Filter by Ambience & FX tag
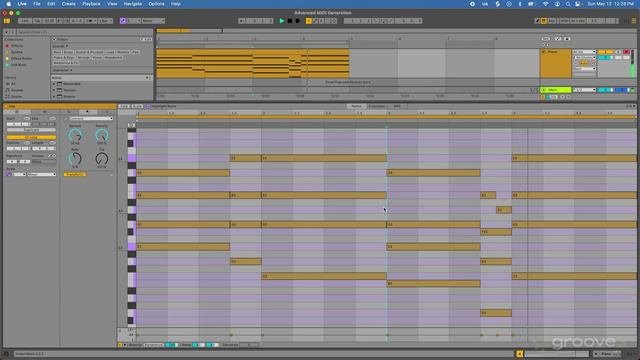The image size is (640, 360). tap(66, 63)
